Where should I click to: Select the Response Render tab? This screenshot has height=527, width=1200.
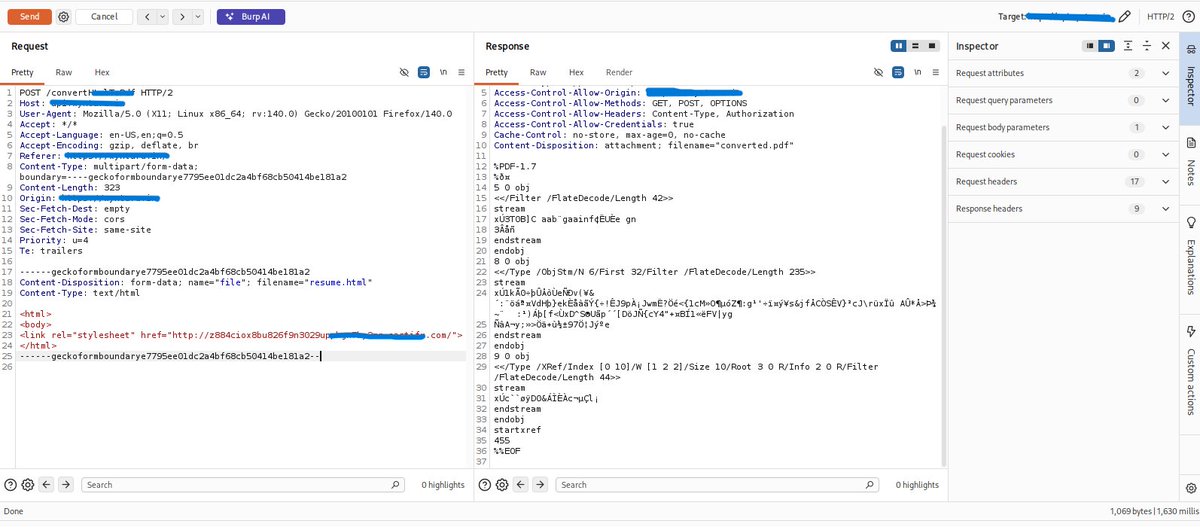click(619, 73)
